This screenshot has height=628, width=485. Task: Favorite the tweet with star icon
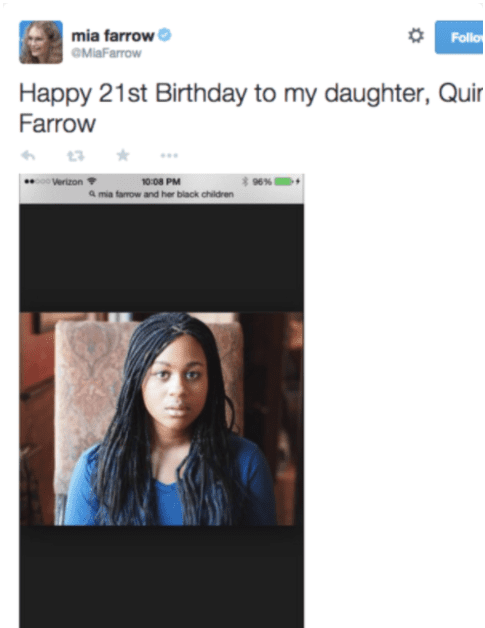click(123, 155)
